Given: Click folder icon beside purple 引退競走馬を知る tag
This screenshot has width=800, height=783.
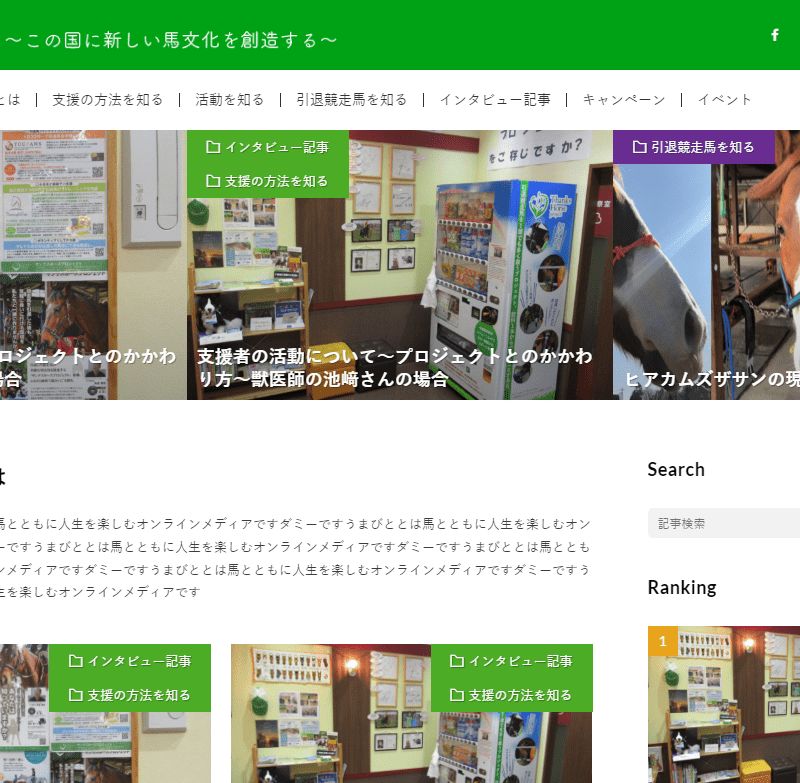Looking at the screenshot, I should (639, 147).
